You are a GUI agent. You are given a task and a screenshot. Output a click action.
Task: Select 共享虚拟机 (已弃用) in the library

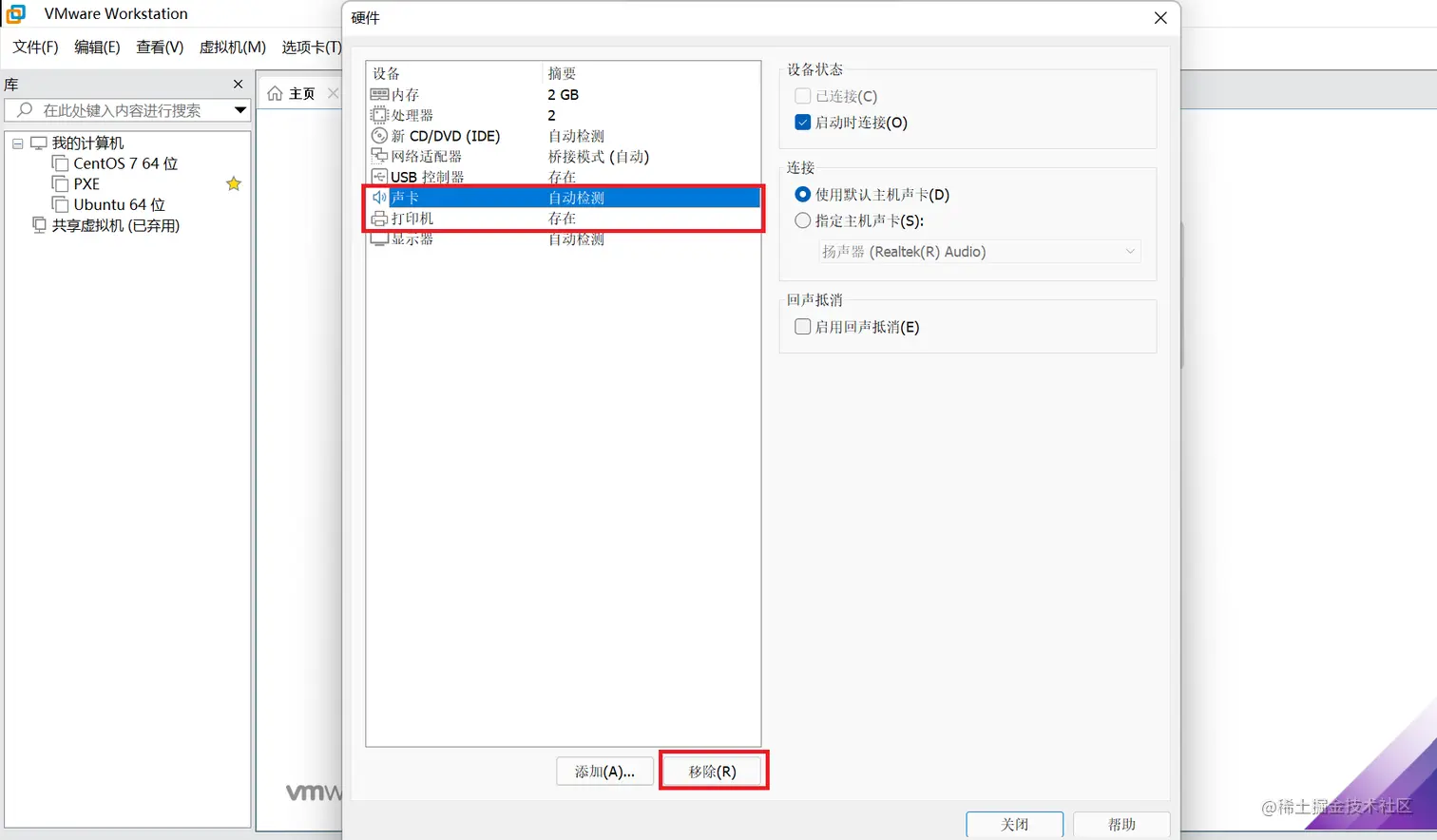click(116, 225)
